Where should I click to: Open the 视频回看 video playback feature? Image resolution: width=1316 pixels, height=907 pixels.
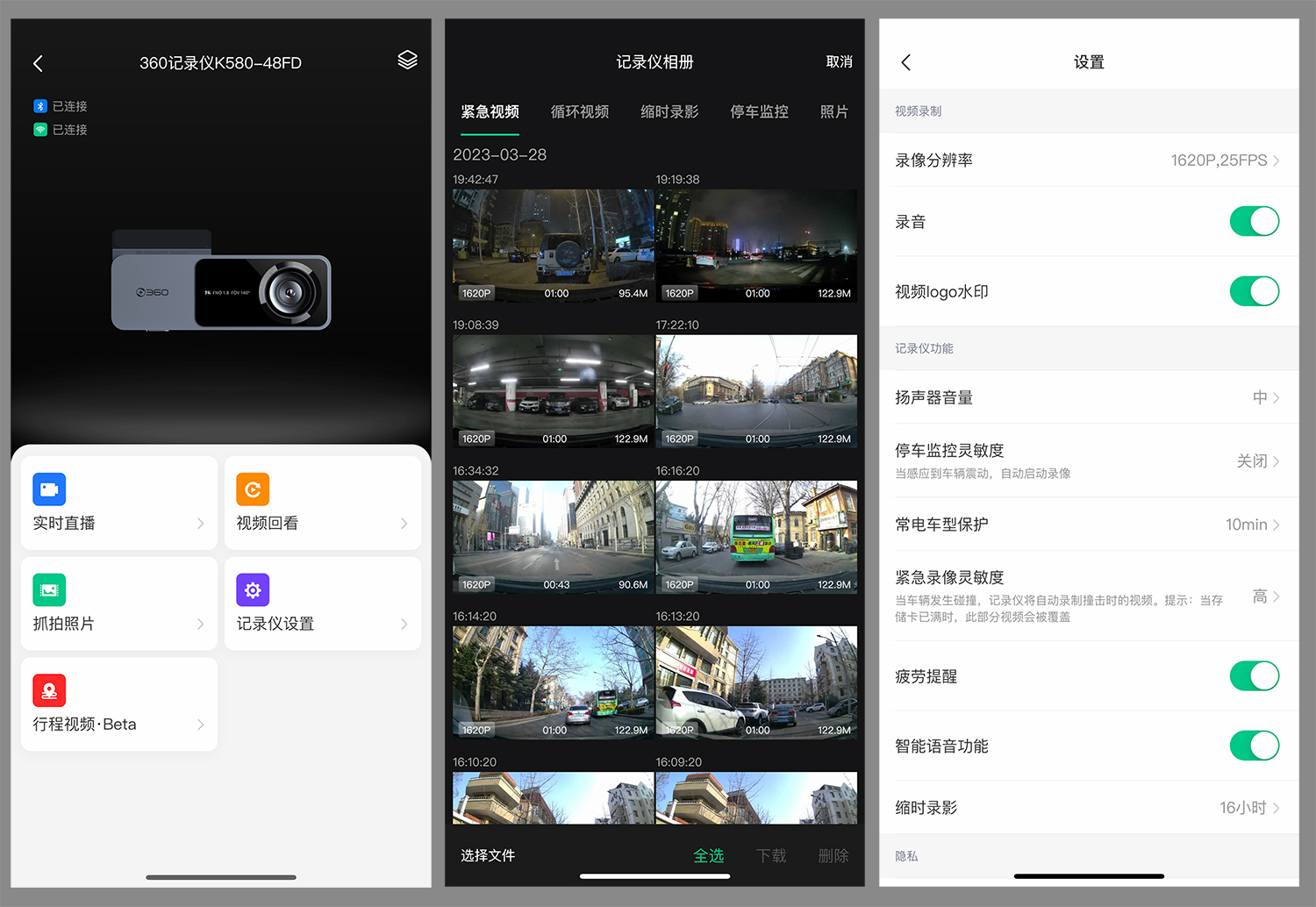pos(322,502)
